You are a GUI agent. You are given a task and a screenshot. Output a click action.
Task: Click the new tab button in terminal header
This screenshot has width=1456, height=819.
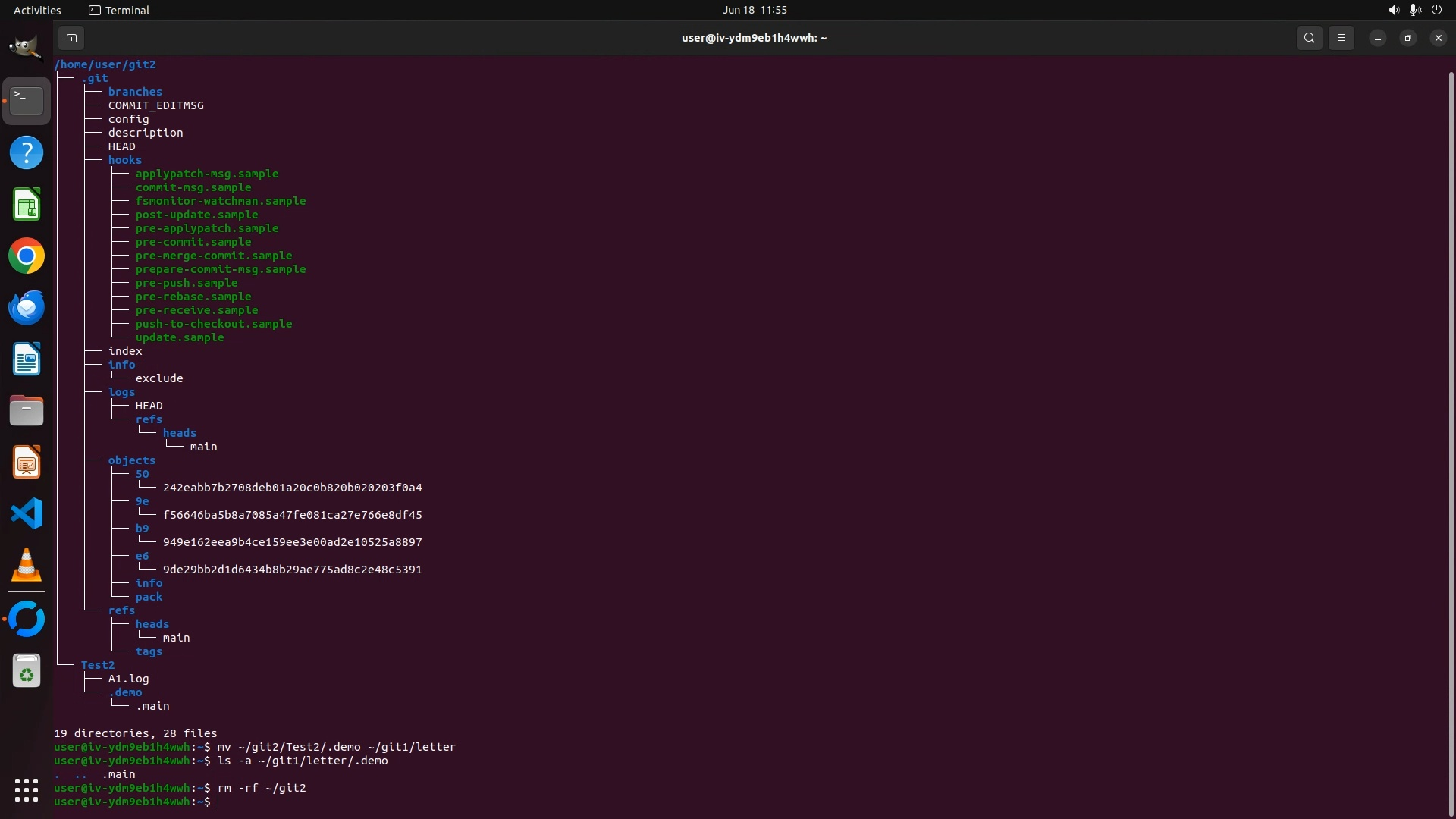[71, 38]
